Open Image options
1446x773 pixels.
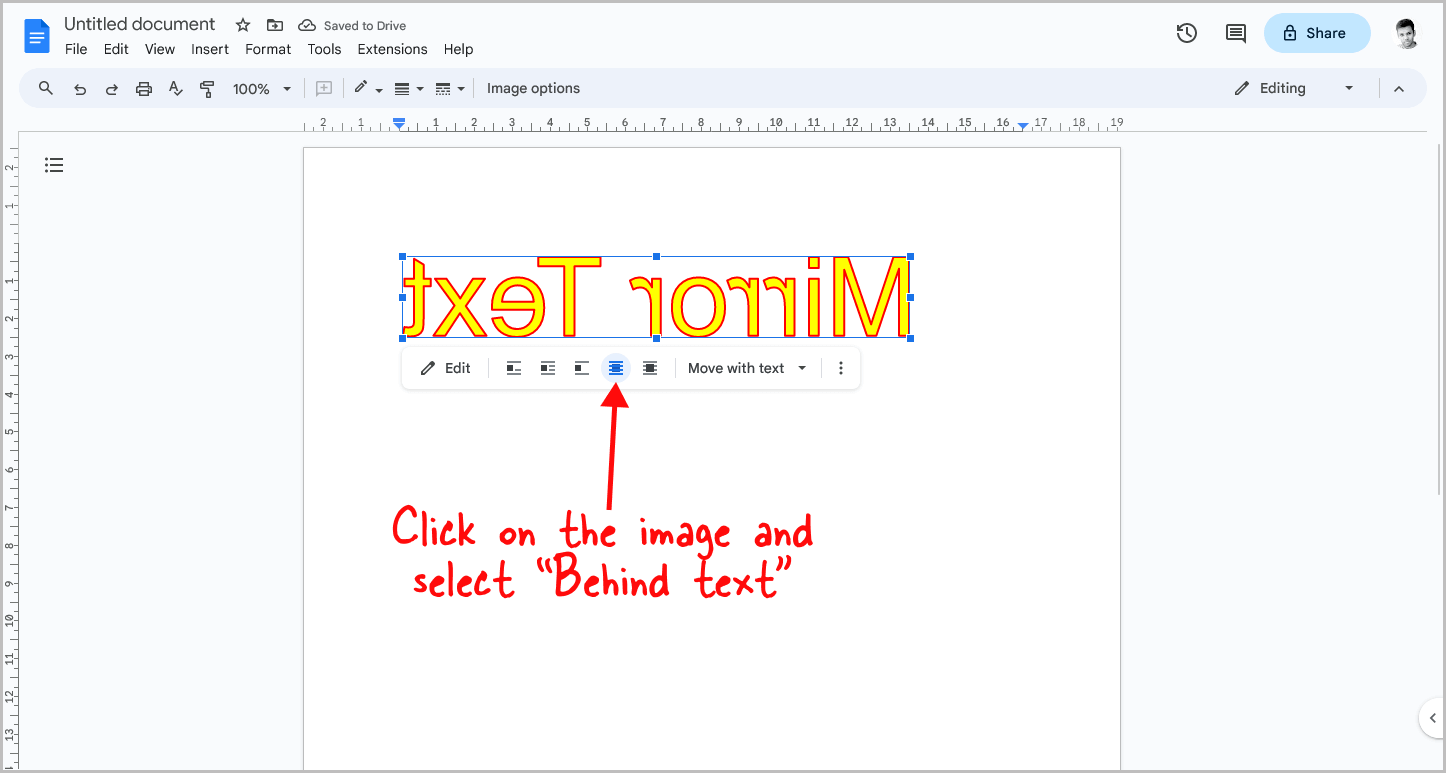[x=533, y=88]
